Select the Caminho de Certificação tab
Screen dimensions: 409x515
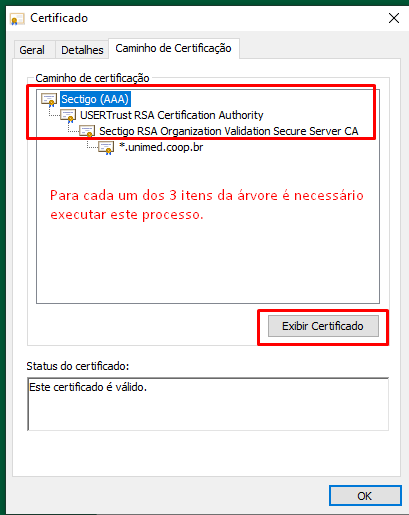coord(173,49)
